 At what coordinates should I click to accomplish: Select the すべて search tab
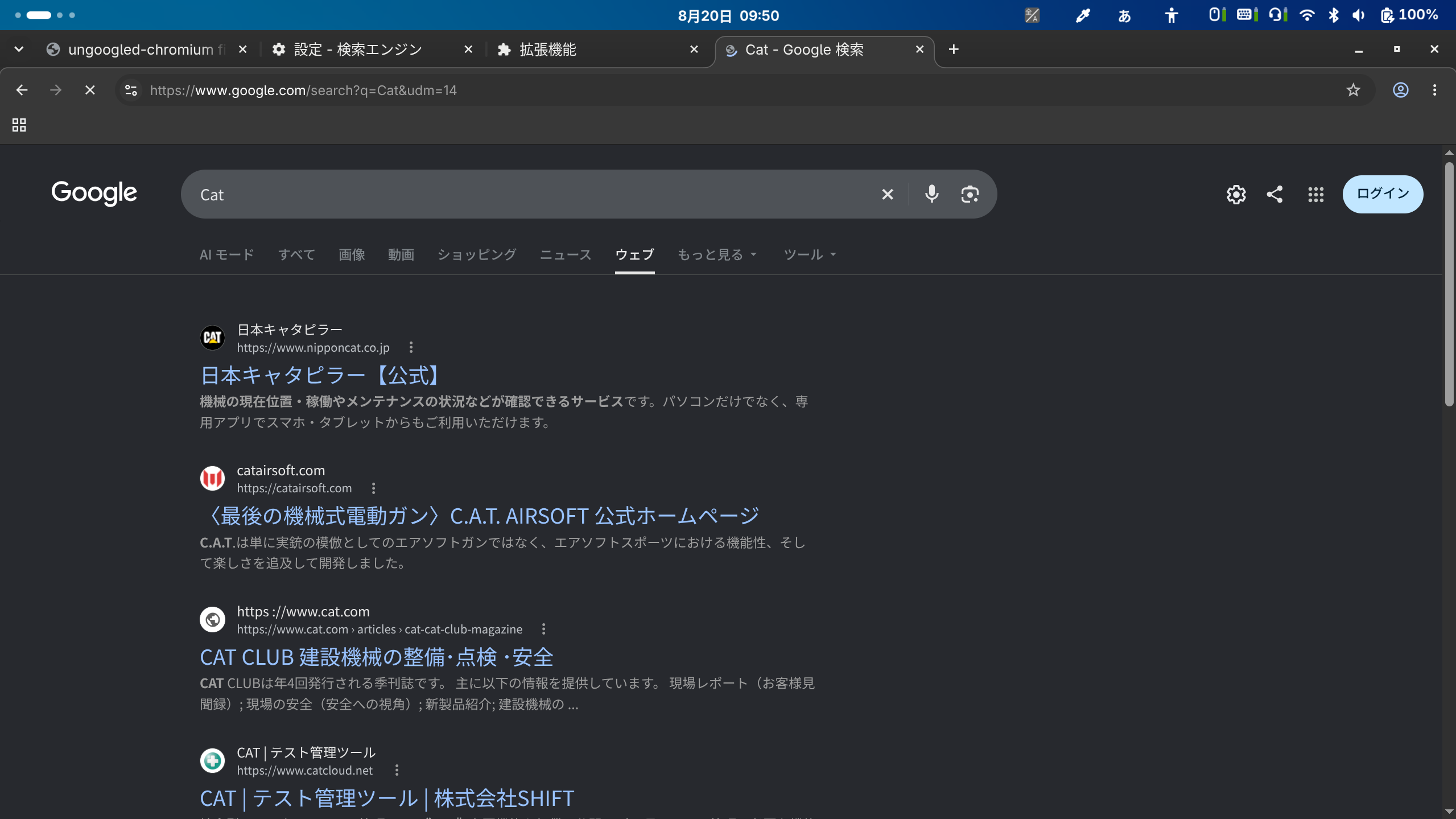tap(296, 254)
